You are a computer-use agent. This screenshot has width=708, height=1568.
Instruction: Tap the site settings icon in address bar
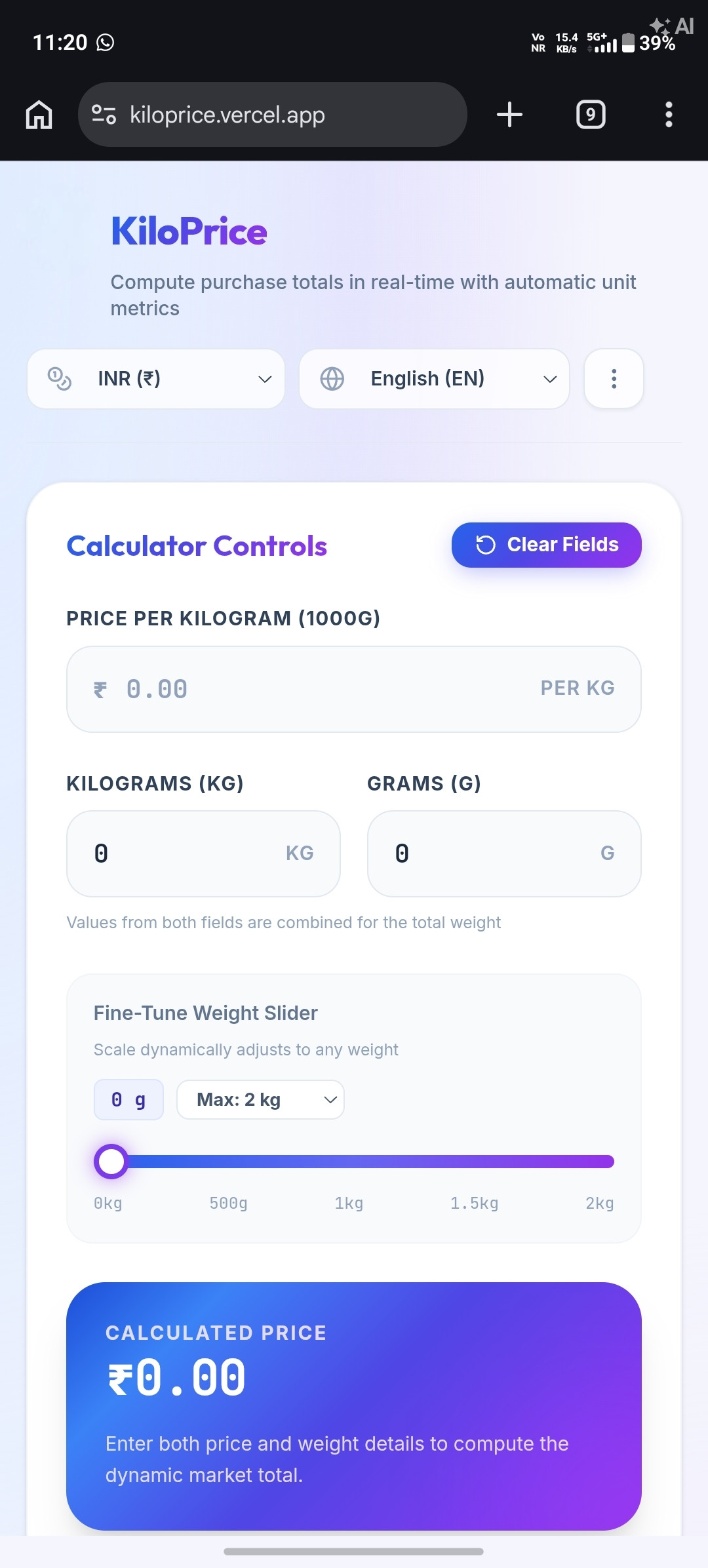104,115
